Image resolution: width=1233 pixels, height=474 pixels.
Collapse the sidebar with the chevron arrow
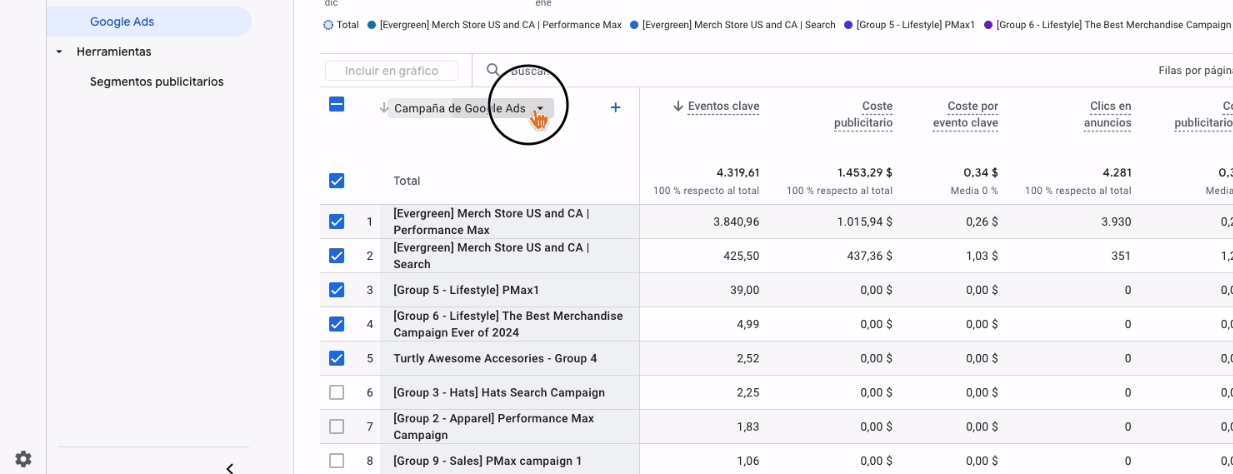(230, 467)
